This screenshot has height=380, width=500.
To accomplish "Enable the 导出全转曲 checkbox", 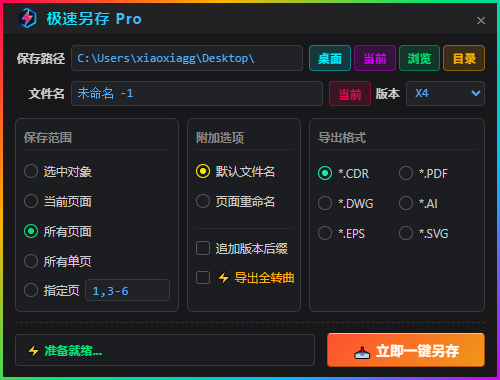I will click(x=203, y=277).
